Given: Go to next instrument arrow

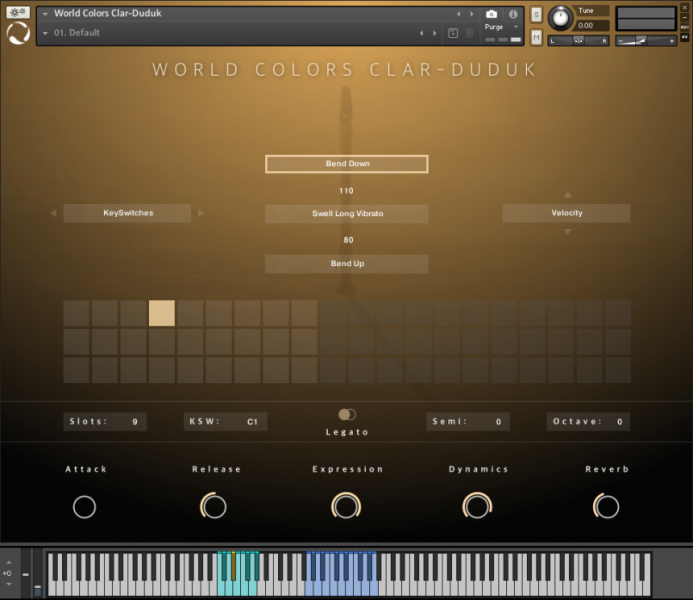Looking at the screenshot, I should pos(472,14).
